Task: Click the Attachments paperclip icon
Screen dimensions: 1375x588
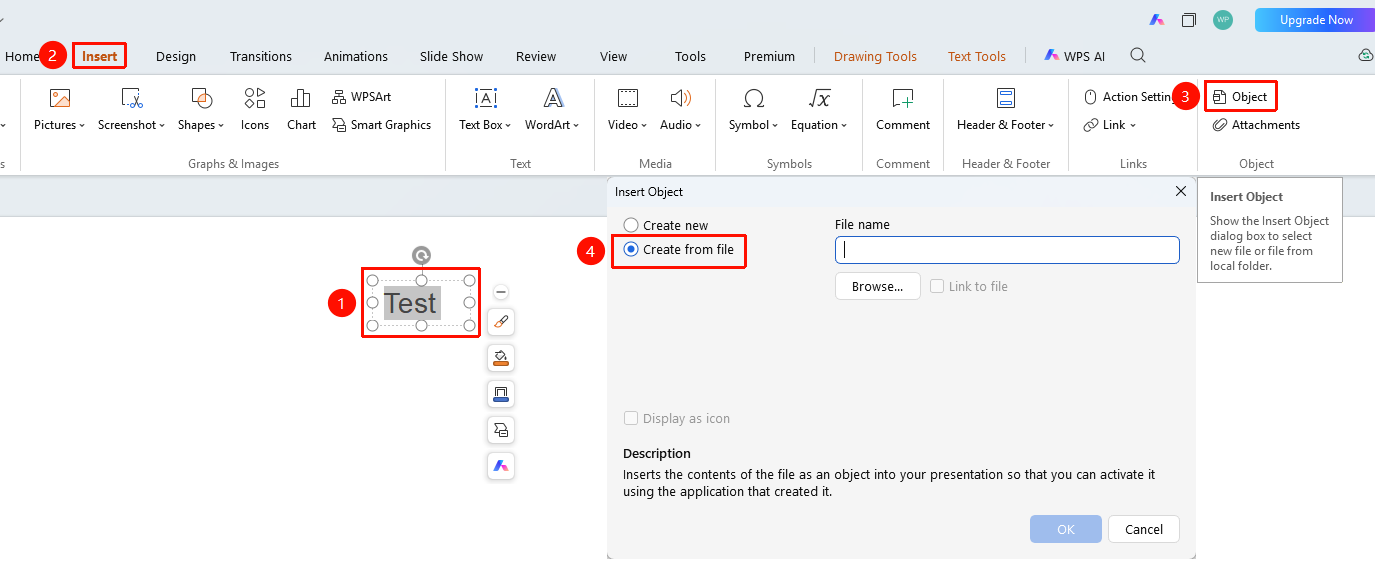Action: point(1220,125)
